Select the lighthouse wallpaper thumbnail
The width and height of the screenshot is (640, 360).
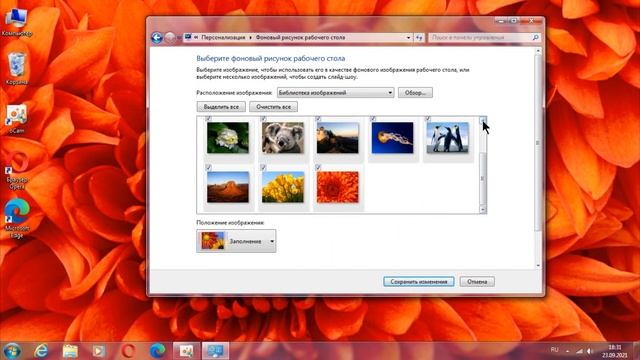[x=338, y=138]
